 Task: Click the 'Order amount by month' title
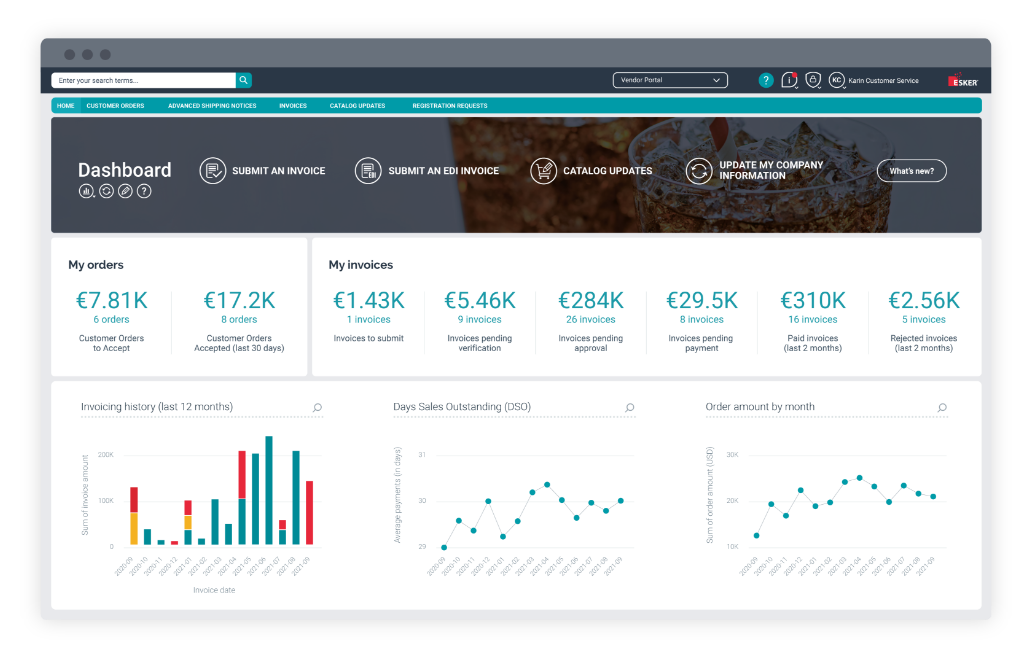760,407
